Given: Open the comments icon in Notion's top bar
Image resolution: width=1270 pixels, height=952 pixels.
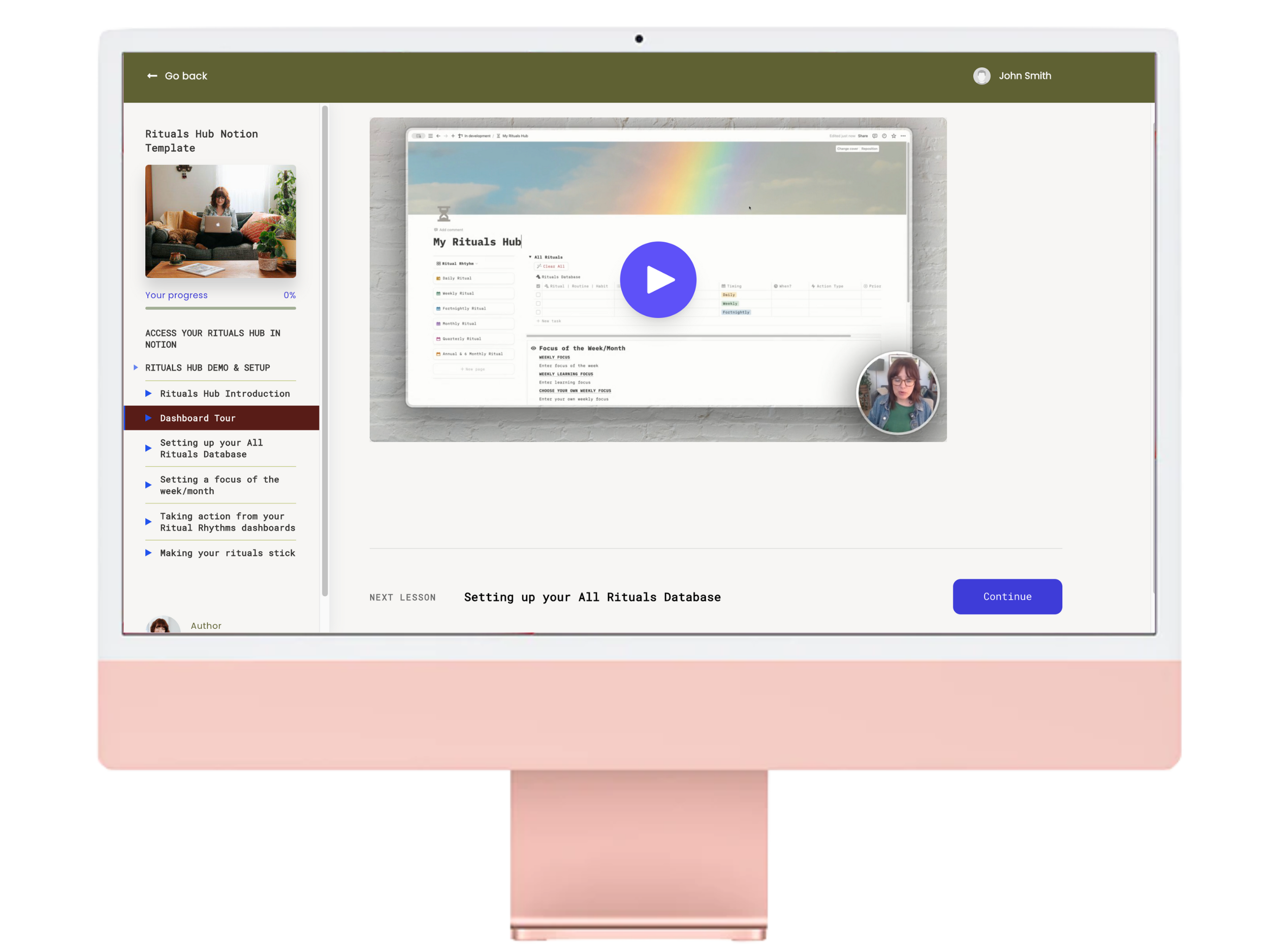Looking at the screenshot, I should coord(875,136).
